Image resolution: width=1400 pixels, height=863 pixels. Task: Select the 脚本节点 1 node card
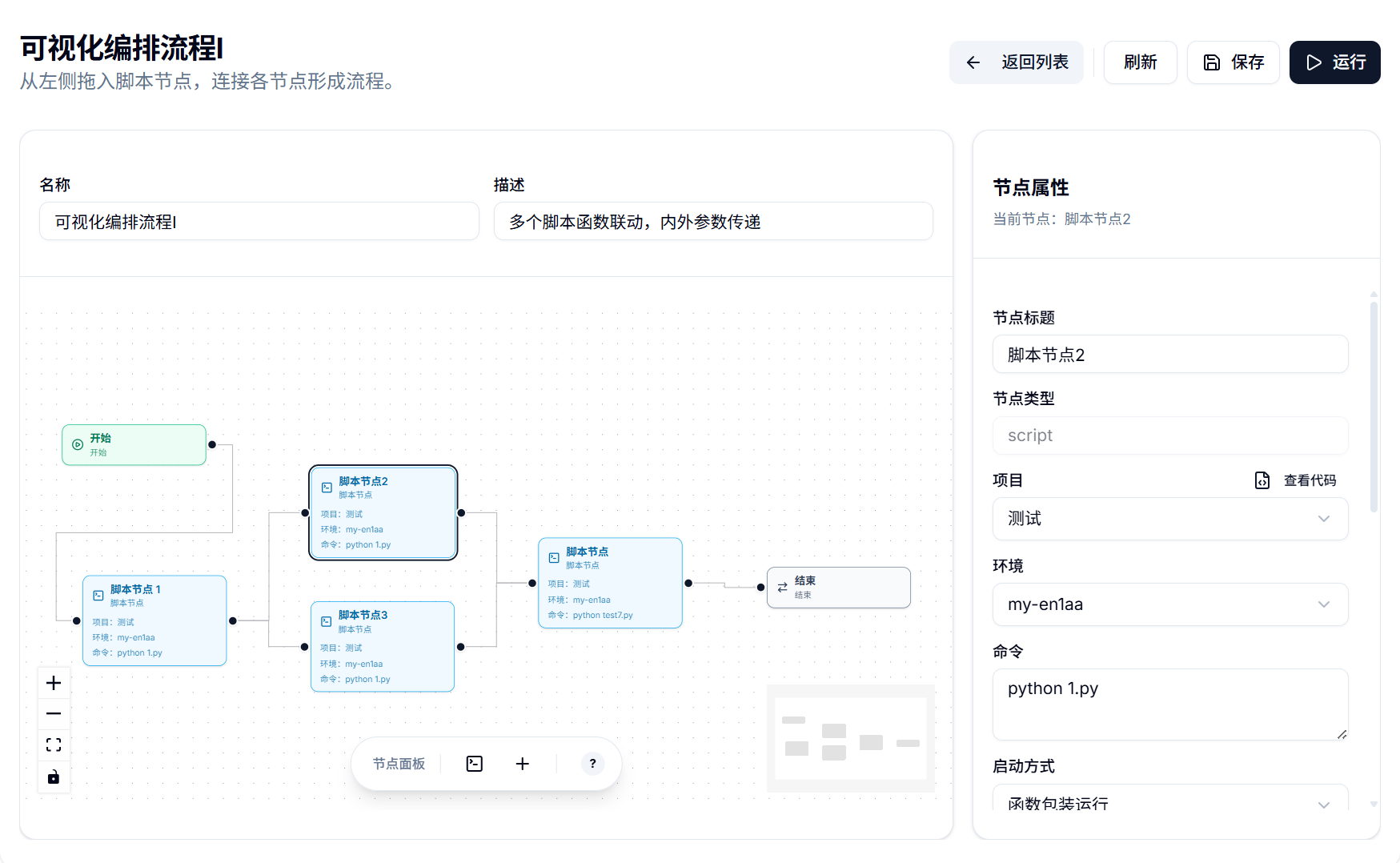(x=154, y=620)
